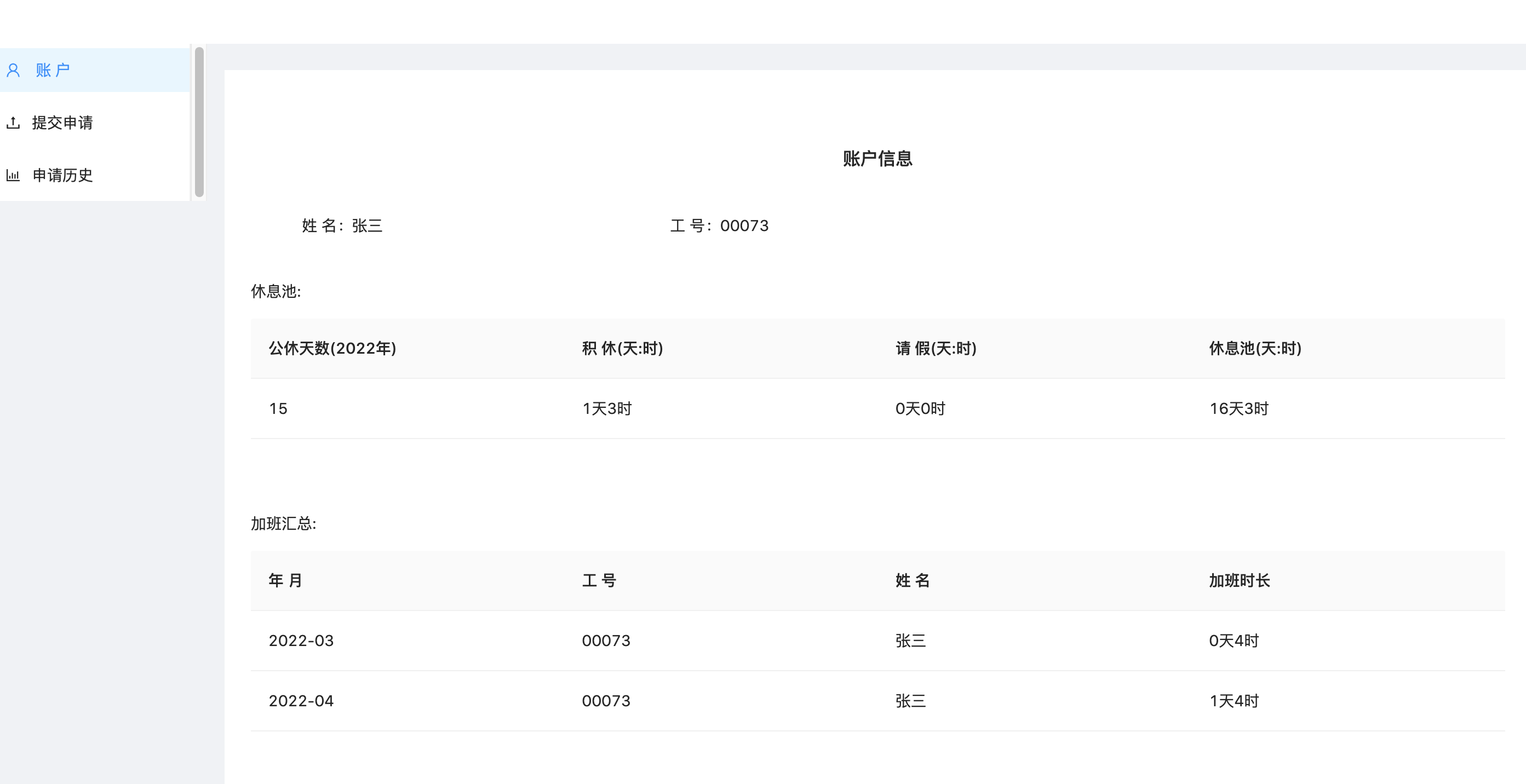Click the 16天3时 rest pool value
The width and height of the screenshot is (1526, 784).
pos(1238,408)
